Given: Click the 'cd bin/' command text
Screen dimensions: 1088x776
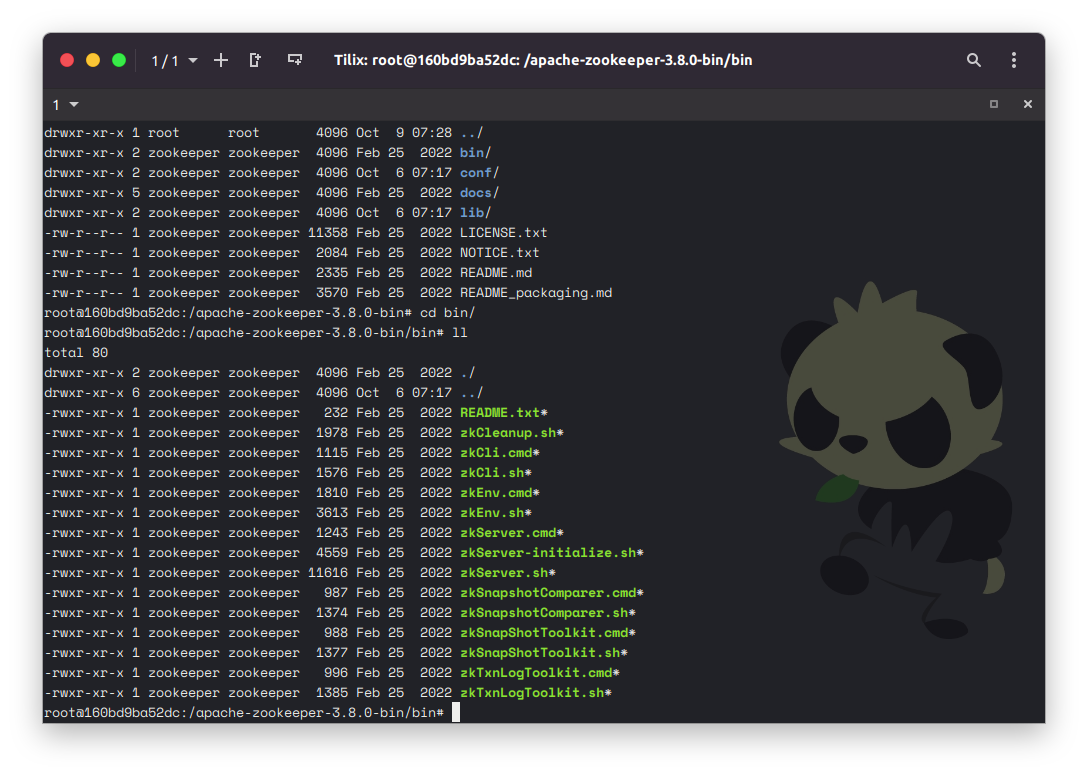Looking at the screenshot, I should (448, 313).
